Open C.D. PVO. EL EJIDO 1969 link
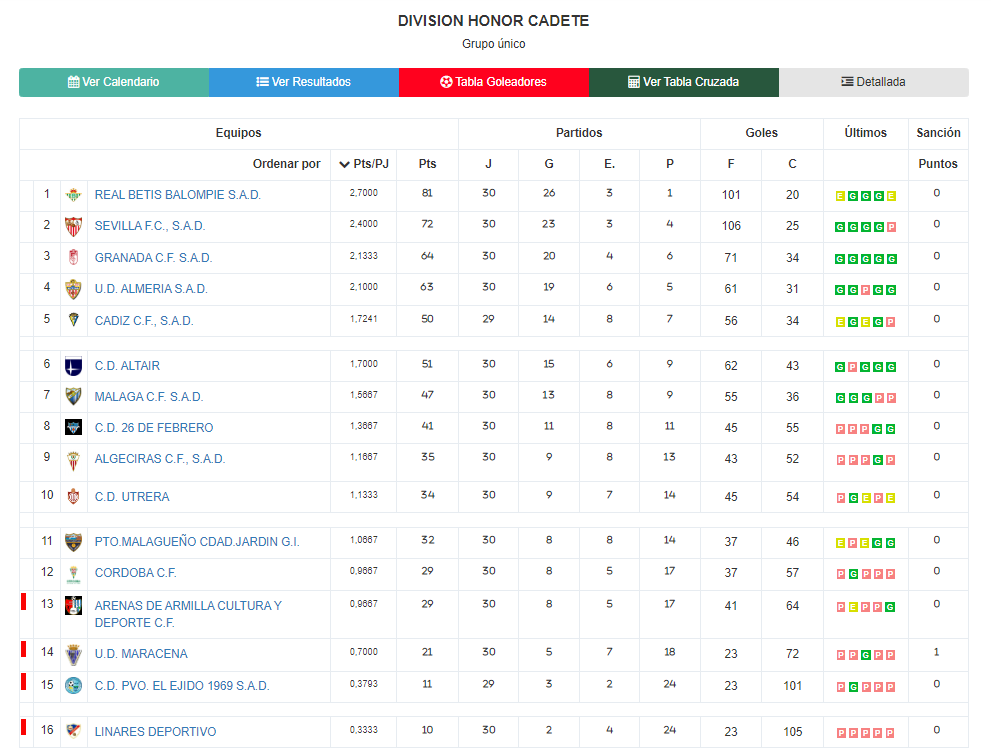Viewport: 991px width, 752px height. 182,686
